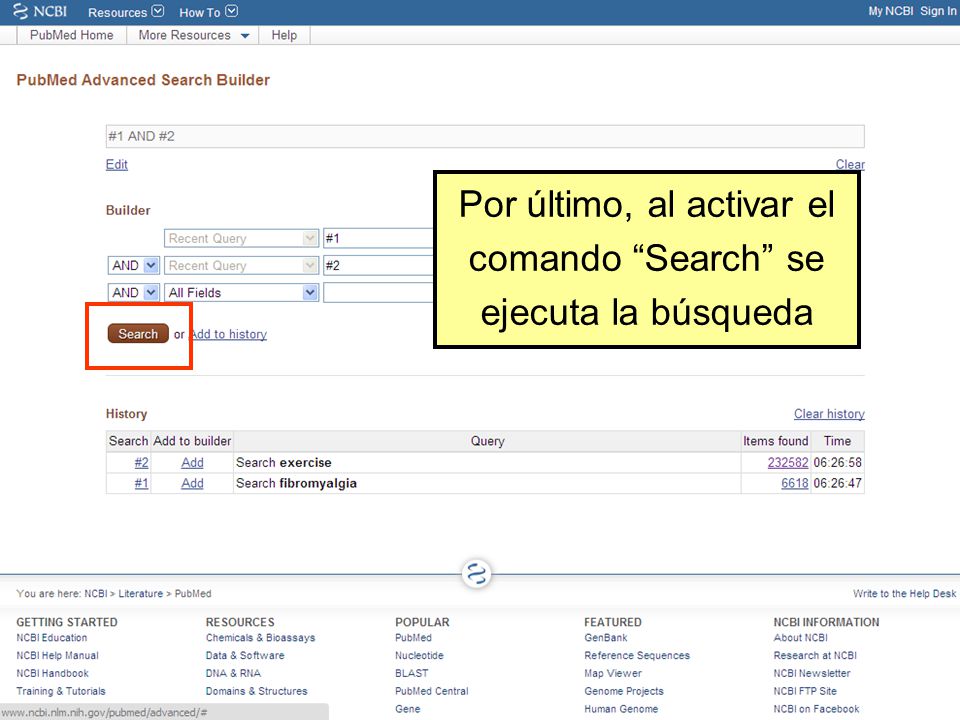Viewport: 960px width, 720px height.
Task: Click Edit link under query box
Action: coord(116,164)
